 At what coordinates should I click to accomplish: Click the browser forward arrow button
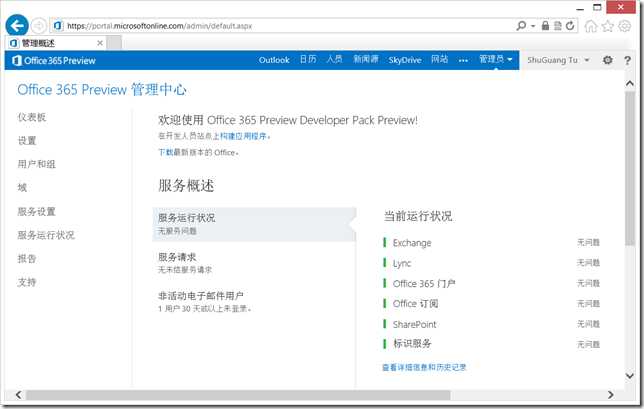click(39, 26)
